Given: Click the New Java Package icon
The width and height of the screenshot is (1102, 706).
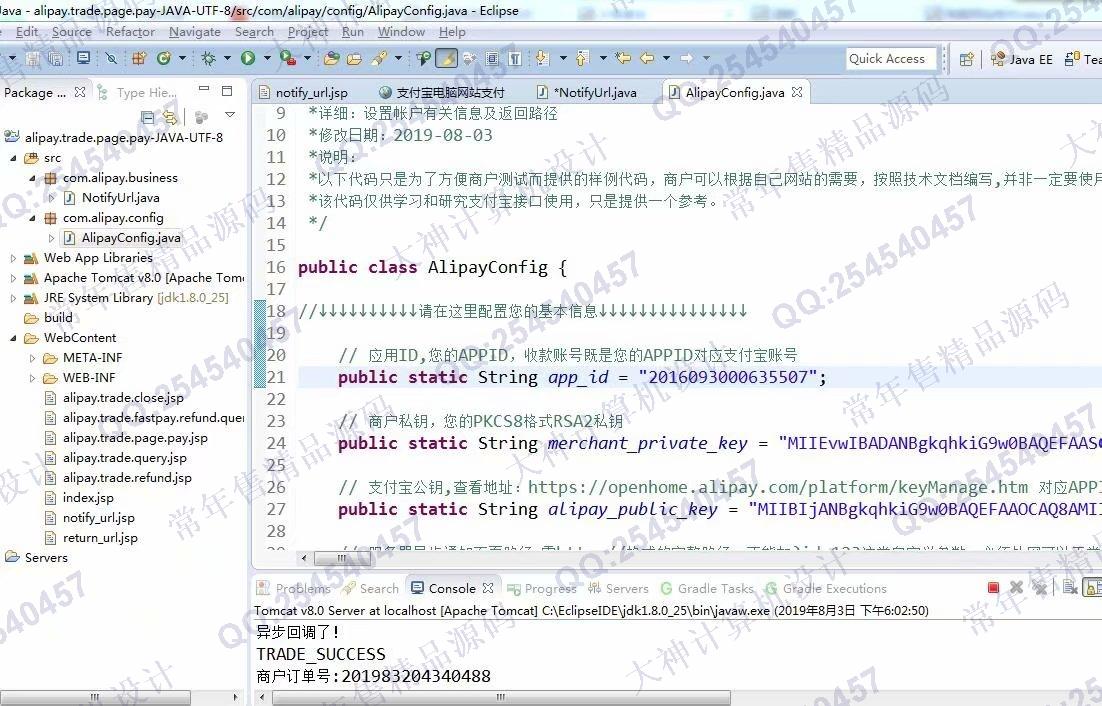Looking at the screenshot, I should click(139, 58).
